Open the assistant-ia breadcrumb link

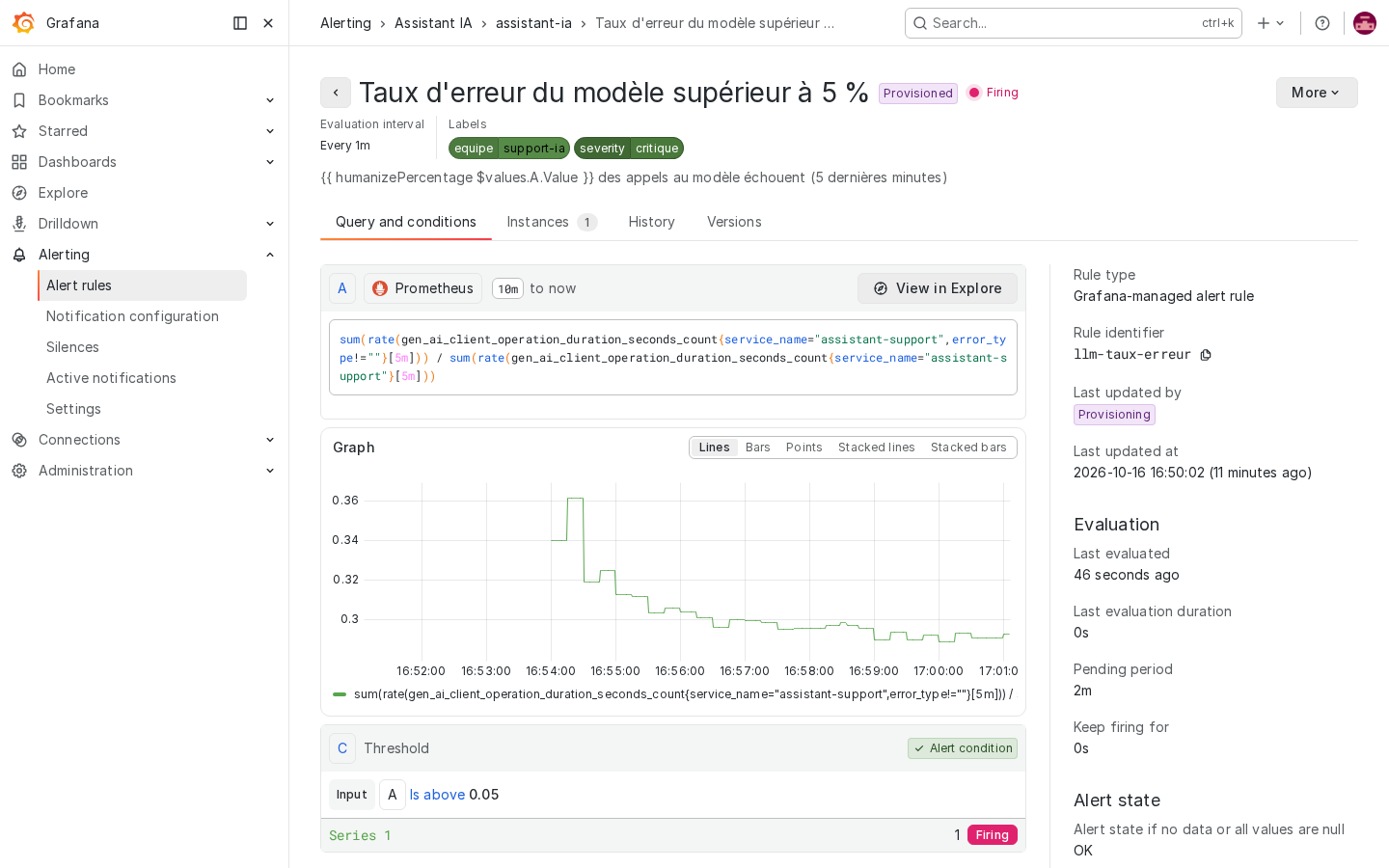(x=533, y=23)
